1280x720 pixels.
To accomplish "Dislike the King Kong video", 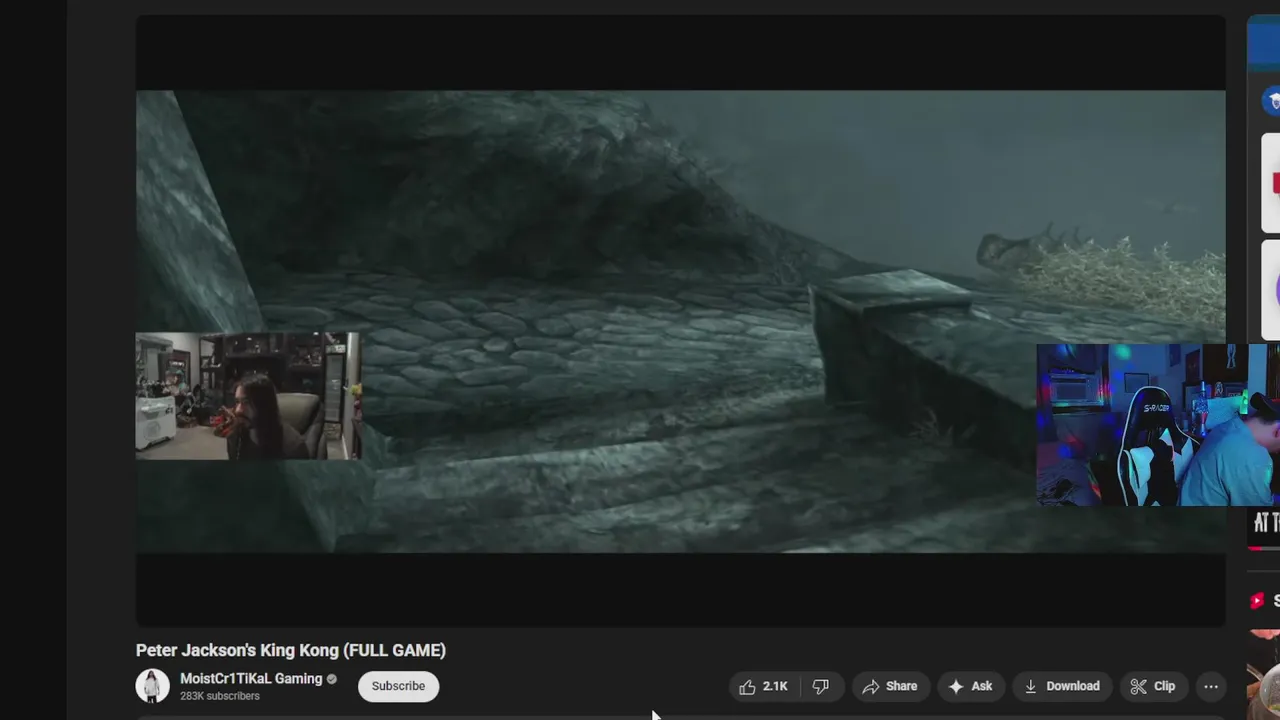I will pyautogui.click(x=821, y=686).
